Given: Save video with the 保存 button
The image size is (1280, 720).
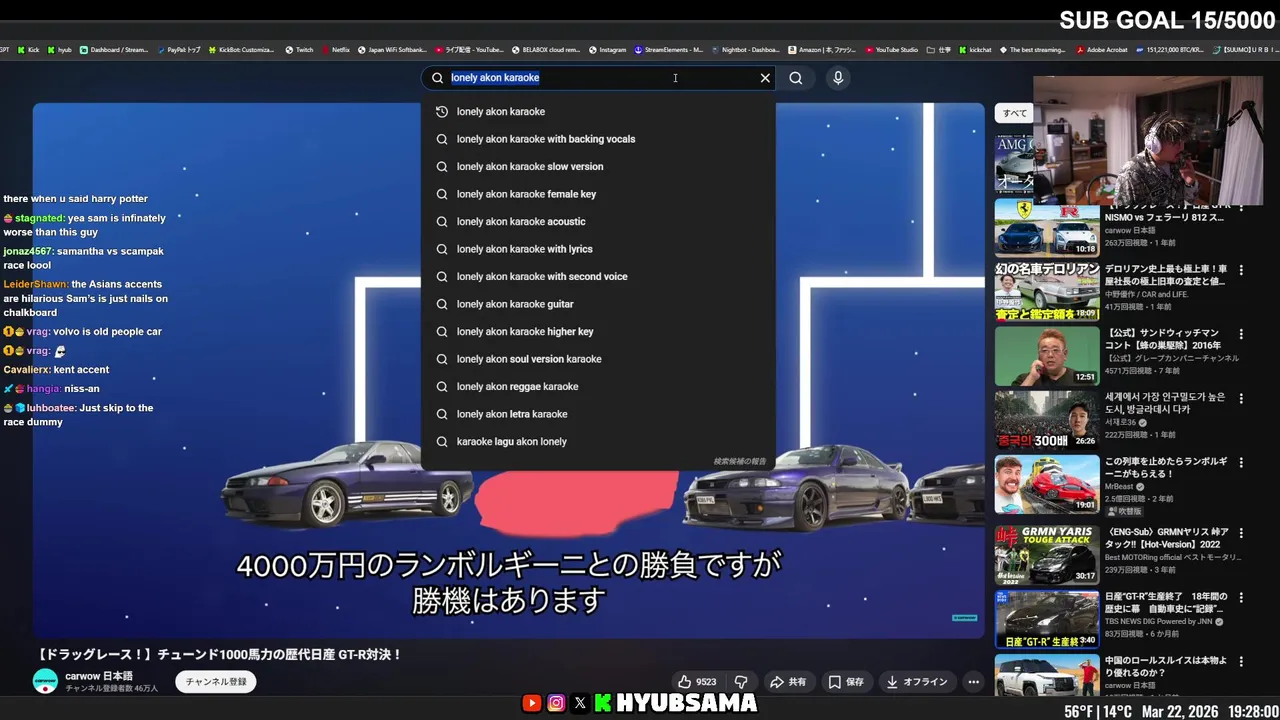Looking at the screenshot, I should pyautogui.click(x=846, y=682).
